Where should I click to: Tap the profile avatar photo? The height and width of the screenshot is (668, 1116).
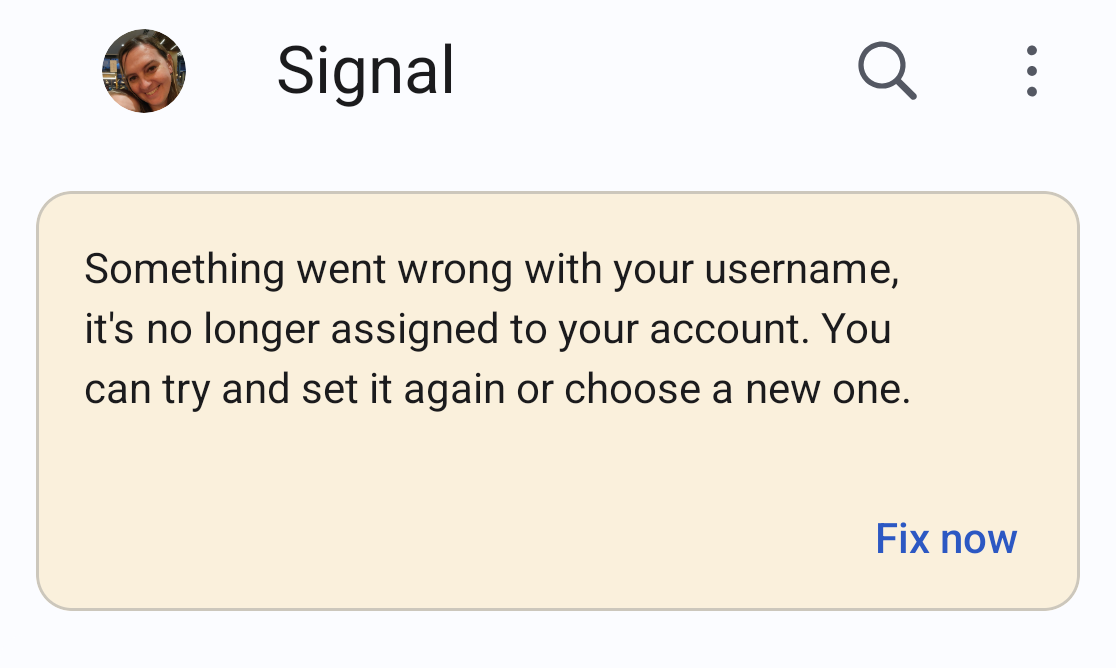point(144,71)
